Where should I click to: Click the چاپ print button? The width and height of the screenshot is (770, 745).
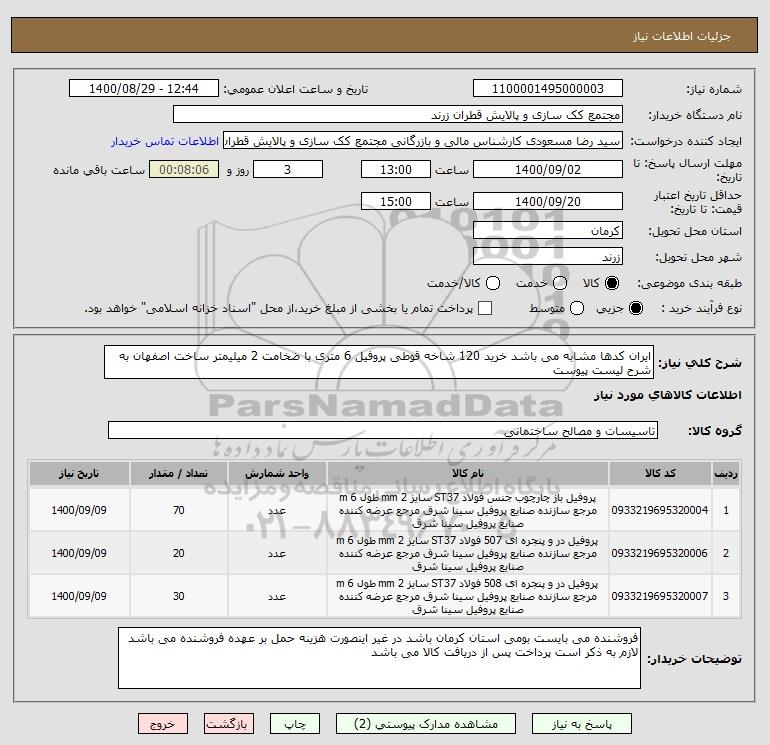295,724
